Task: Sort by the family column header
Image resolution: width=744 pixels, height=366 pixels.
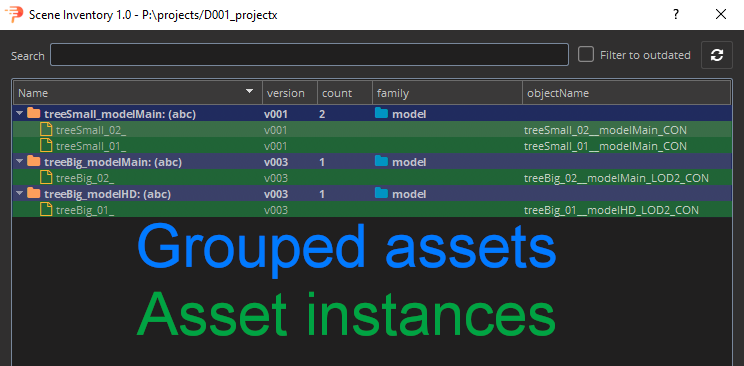Action: 447,93
